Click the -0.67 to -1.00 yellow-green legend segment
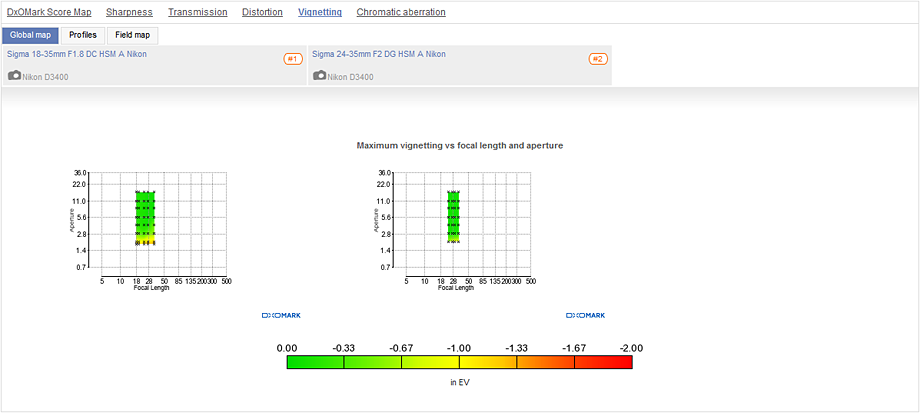 tap(430, 362)
